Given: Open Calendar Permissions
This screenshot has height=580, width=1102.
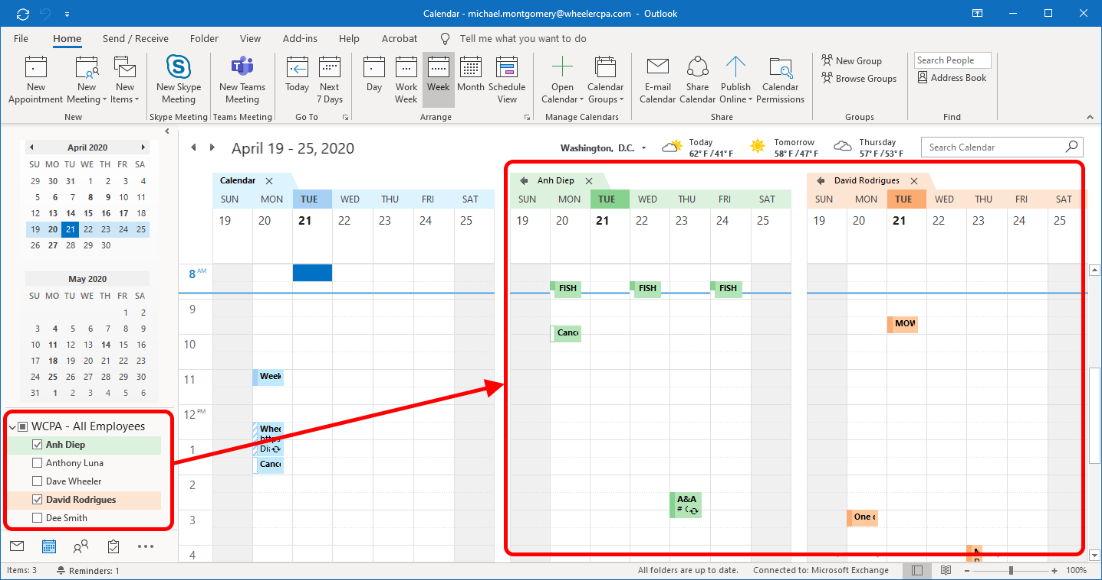Looking at the screenshot, I should 780,80.
